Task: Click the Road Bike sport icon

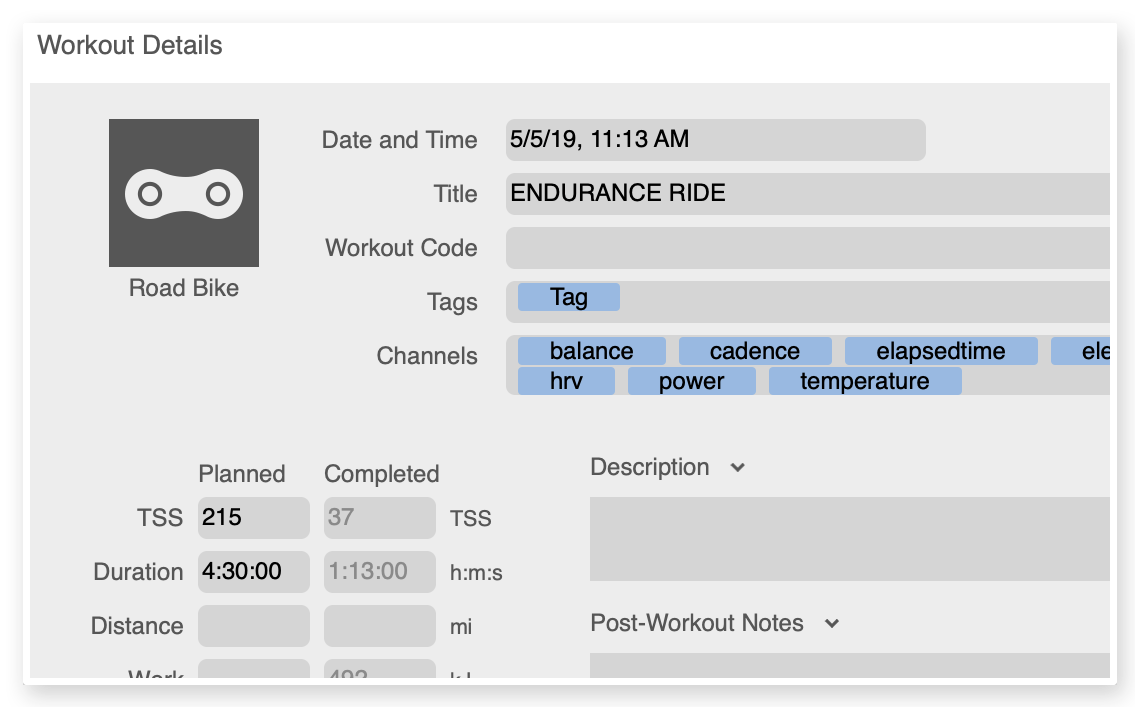Action: (x=184, y=193)
